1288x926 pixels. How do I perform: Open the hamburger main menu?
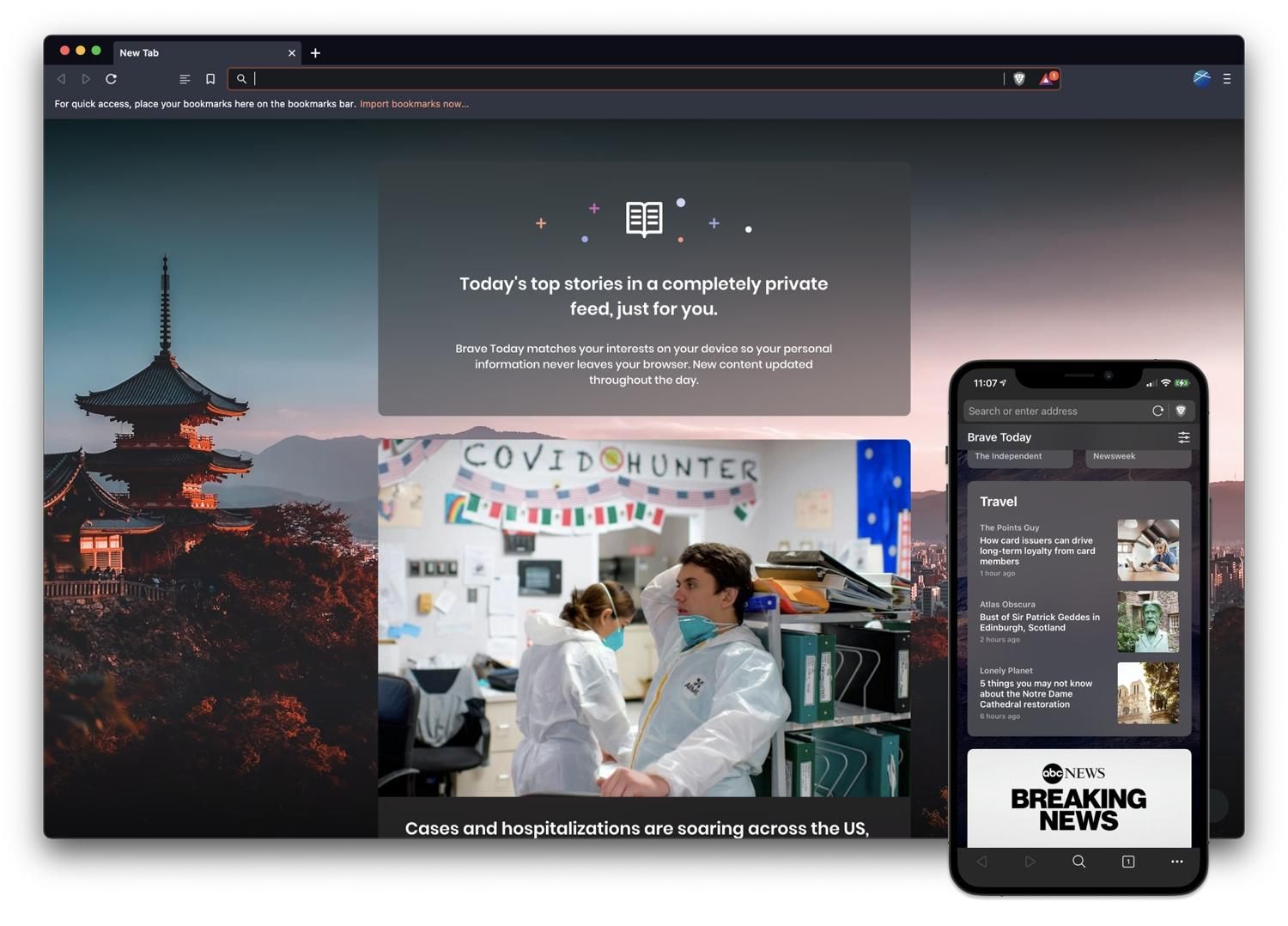click(1227, 79)
